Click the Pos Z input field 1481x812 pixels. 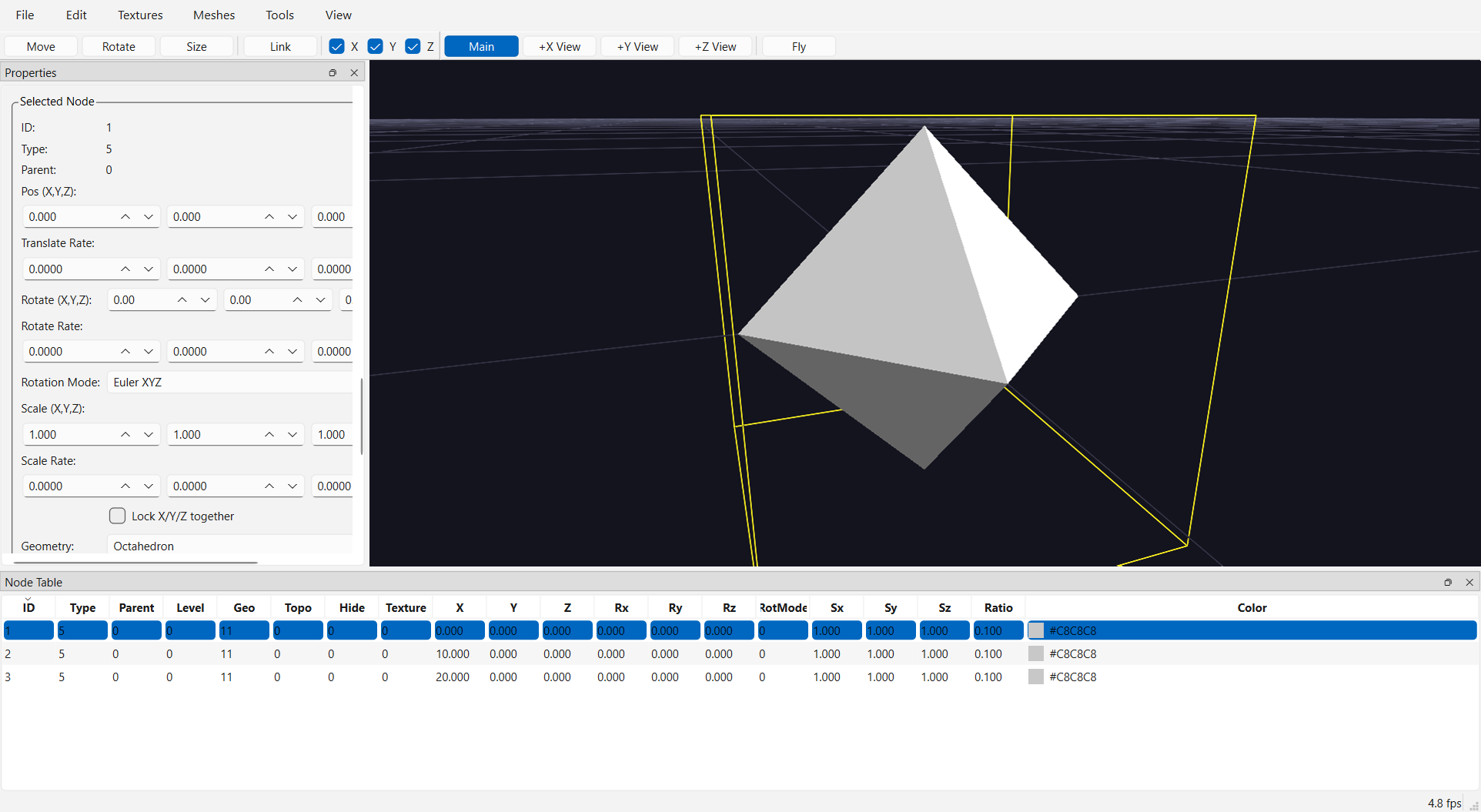[x=333, y=217]
